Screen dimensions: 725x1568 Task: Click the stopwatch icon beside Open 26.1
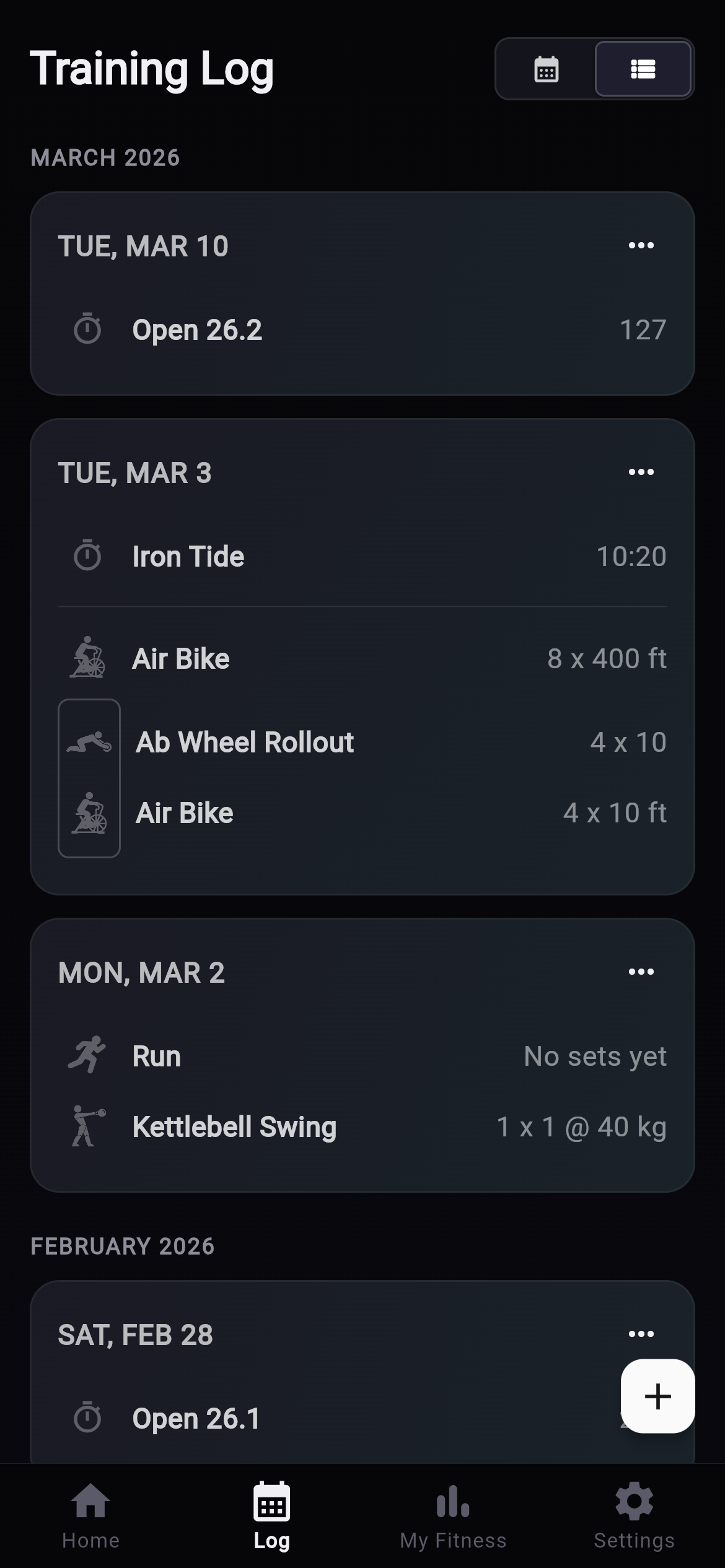[x=87, y=1418]
